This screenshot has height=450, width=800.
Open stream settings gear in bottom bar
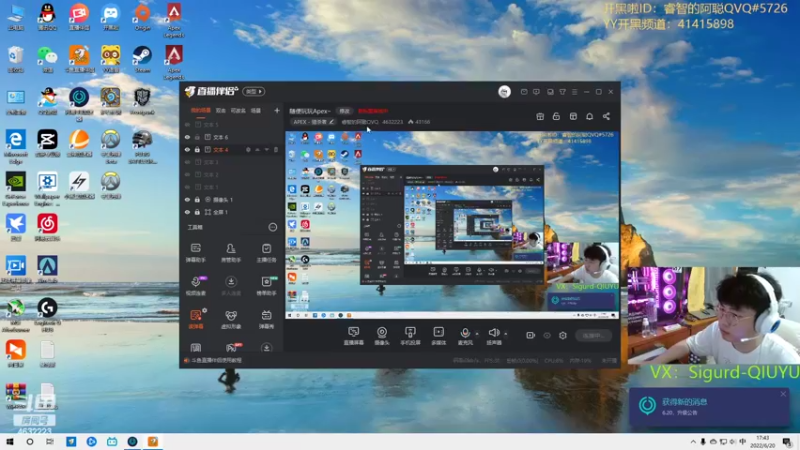563,336
